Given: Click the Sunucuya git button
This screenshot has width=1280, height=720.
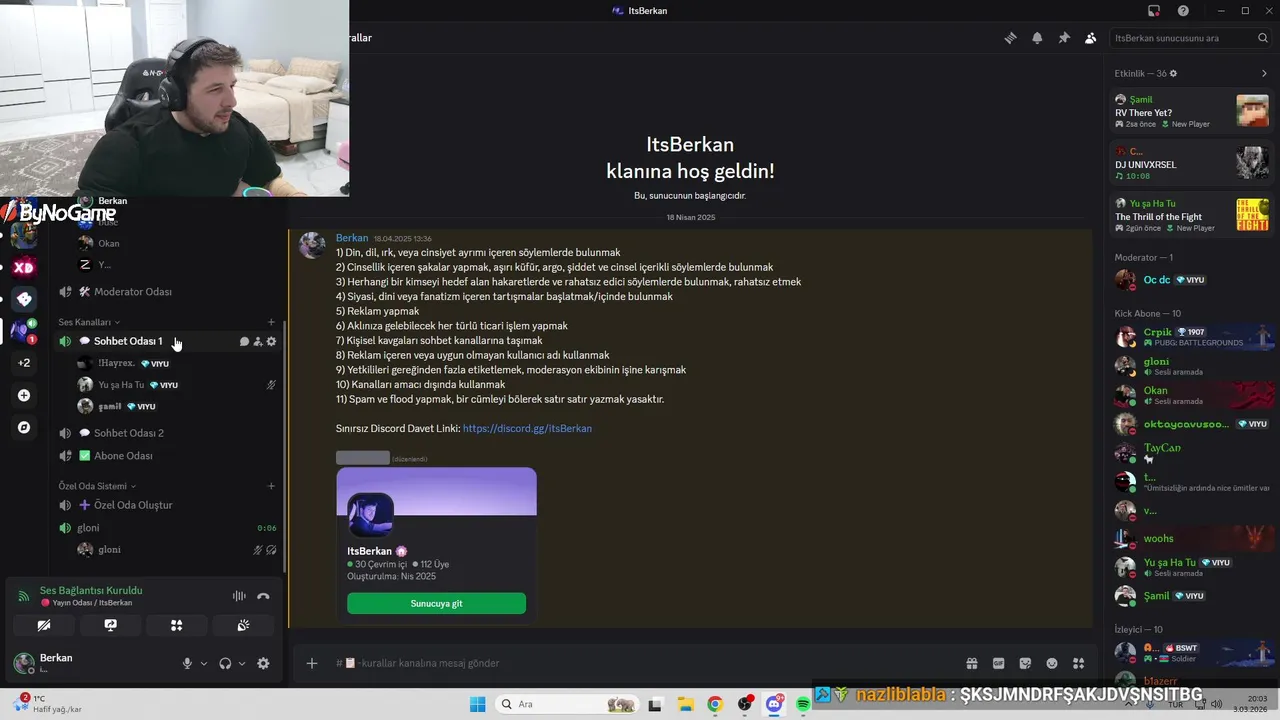Looking at the screenshot, I should [x=436, y=604].
